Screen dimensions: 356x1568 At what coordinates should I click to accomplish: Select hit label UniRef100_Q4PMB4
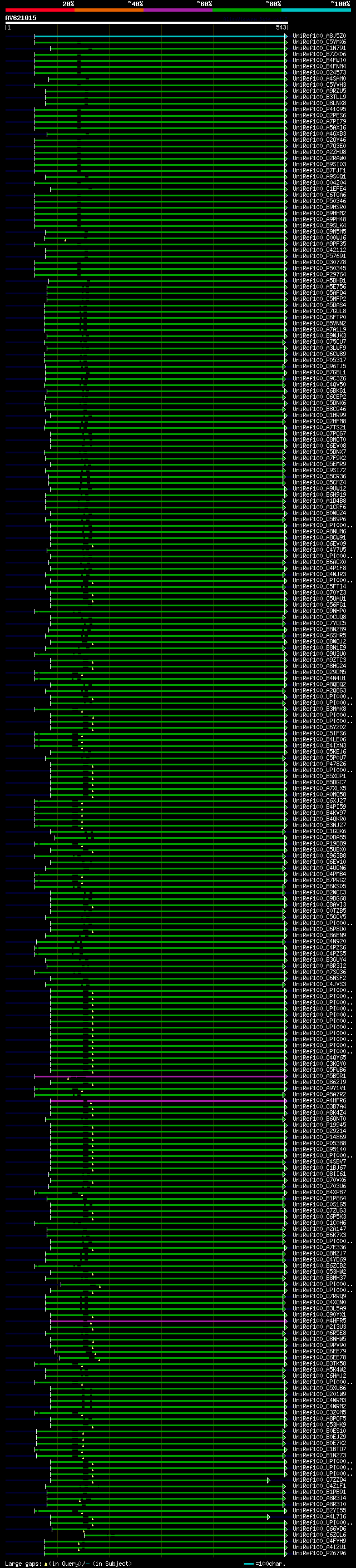click(x=319, y=874)
